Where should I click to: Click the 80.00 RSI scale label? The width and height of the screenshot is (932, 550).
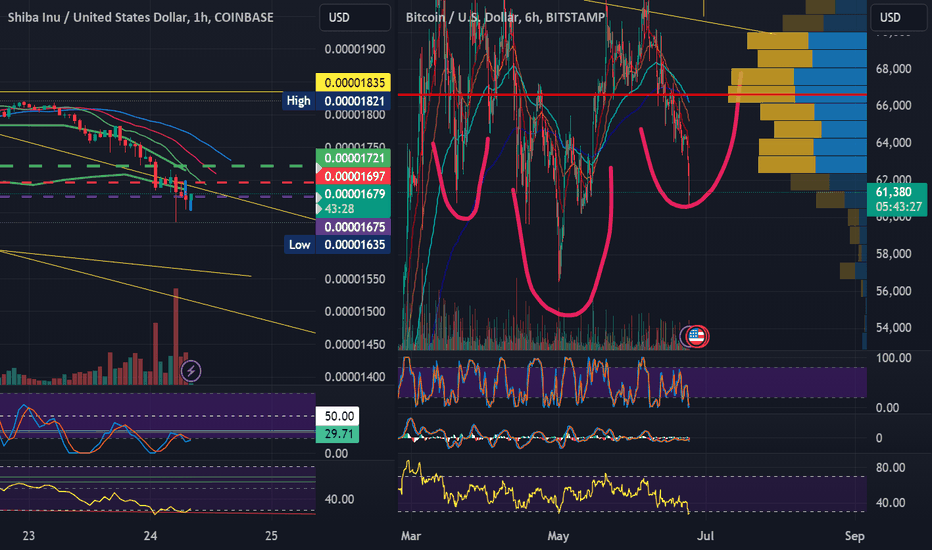click(x=890, y=467)
